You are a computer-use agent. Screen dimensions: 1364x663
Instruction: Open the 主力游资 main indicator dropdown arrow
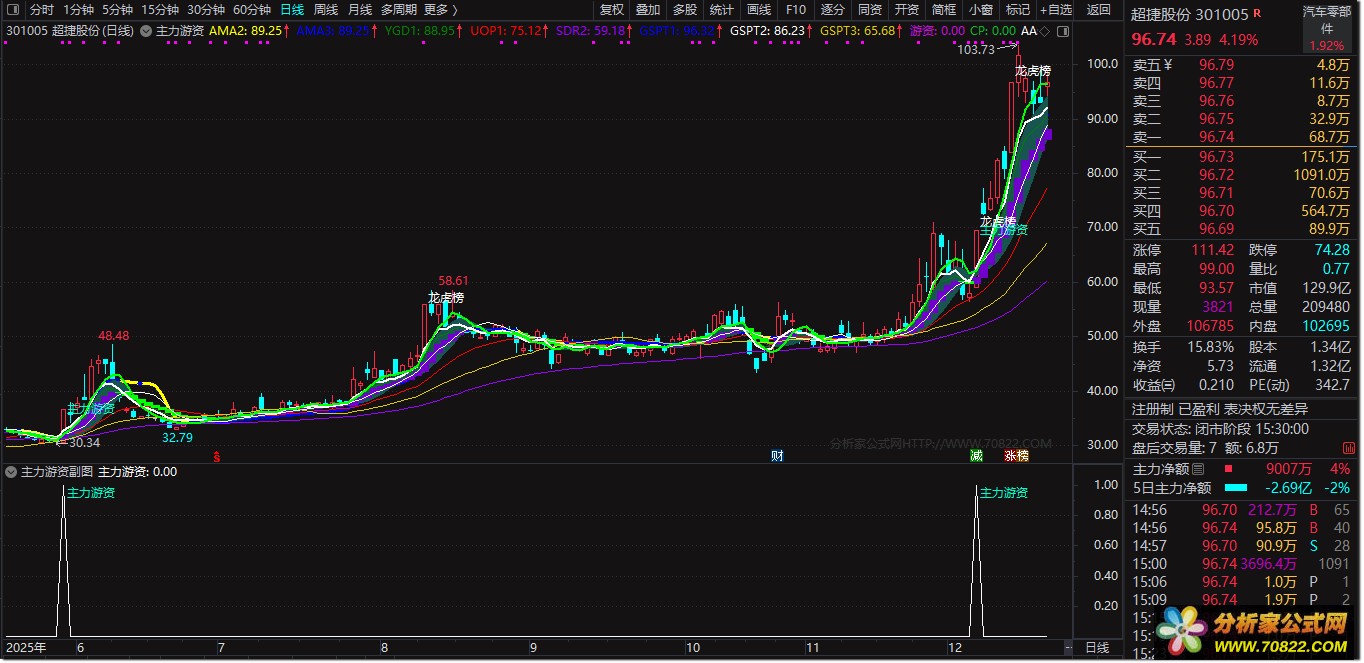coord(147,31)
